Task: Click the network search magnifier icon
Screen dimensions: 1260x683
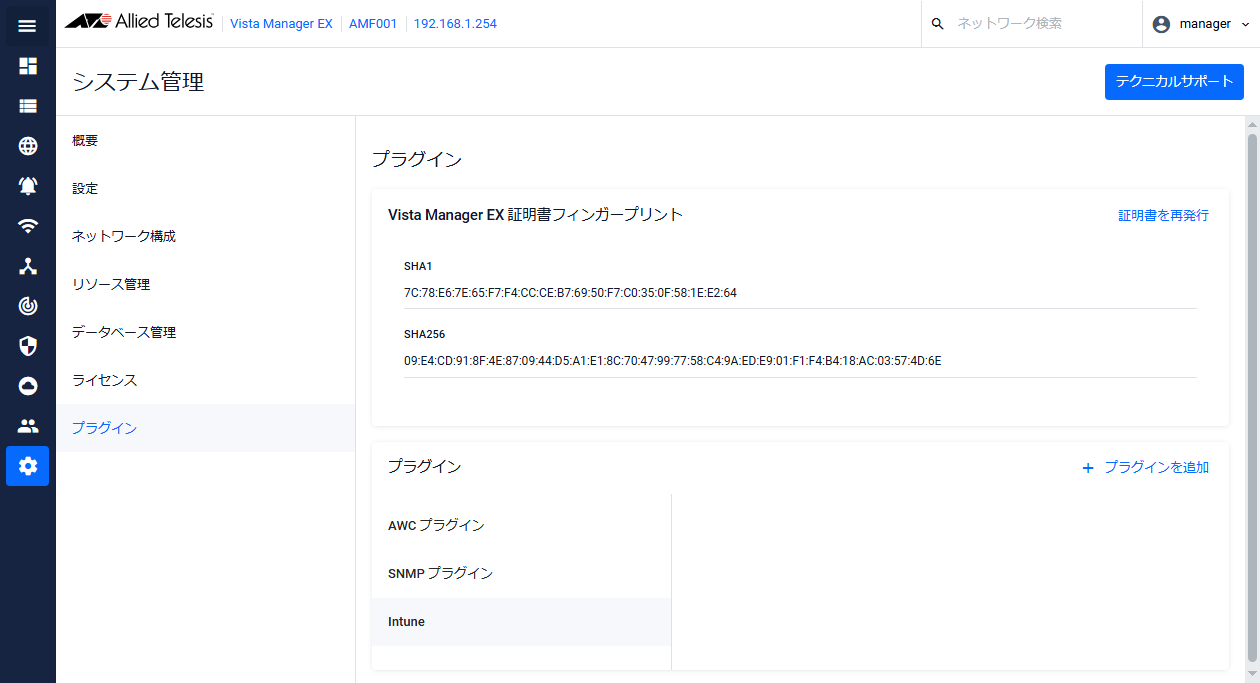Action: pos(937,24)
